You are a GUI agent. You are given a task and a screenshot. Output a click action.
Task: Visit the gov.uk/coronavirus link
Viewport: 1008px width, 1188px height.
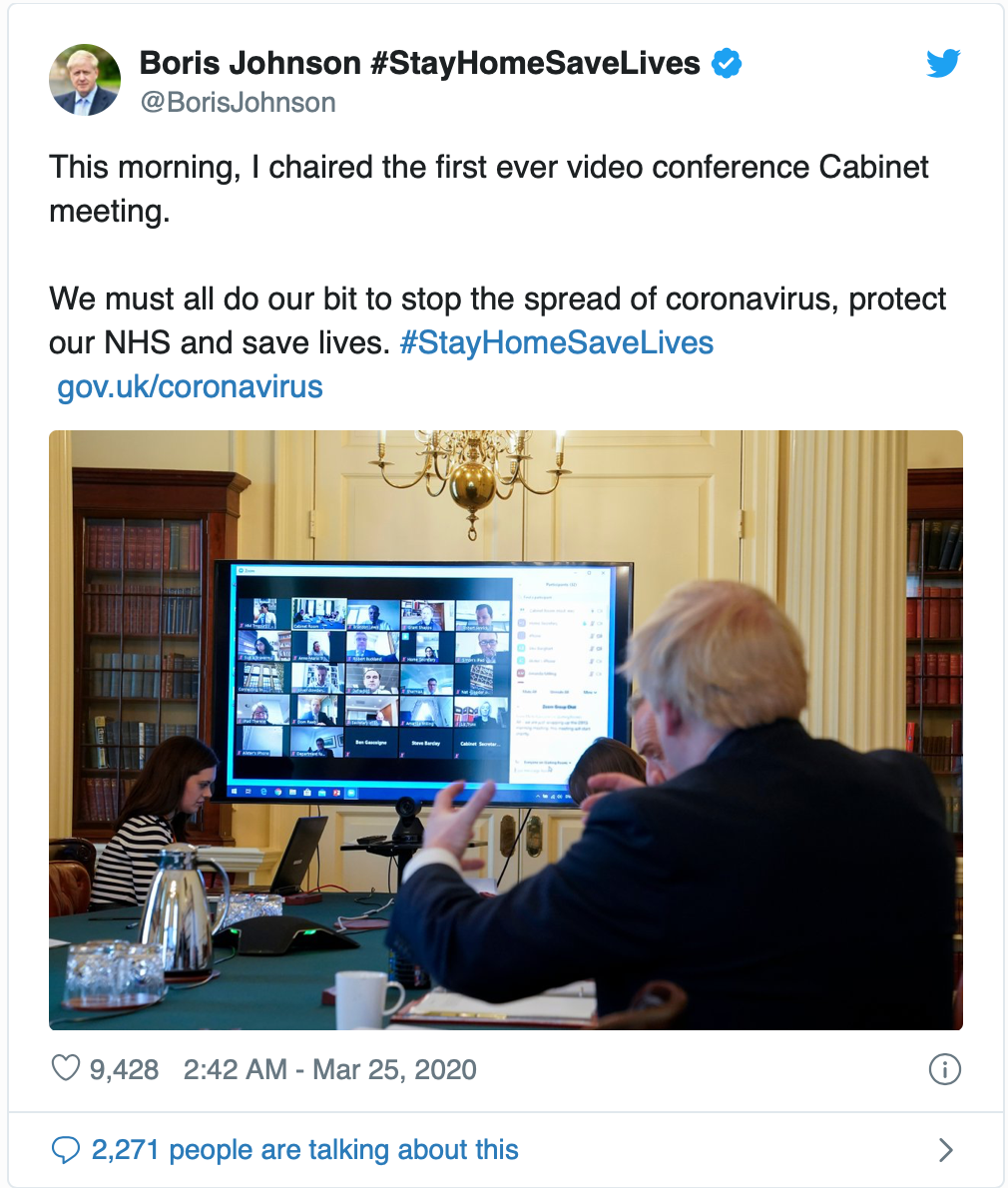point(190,386)
